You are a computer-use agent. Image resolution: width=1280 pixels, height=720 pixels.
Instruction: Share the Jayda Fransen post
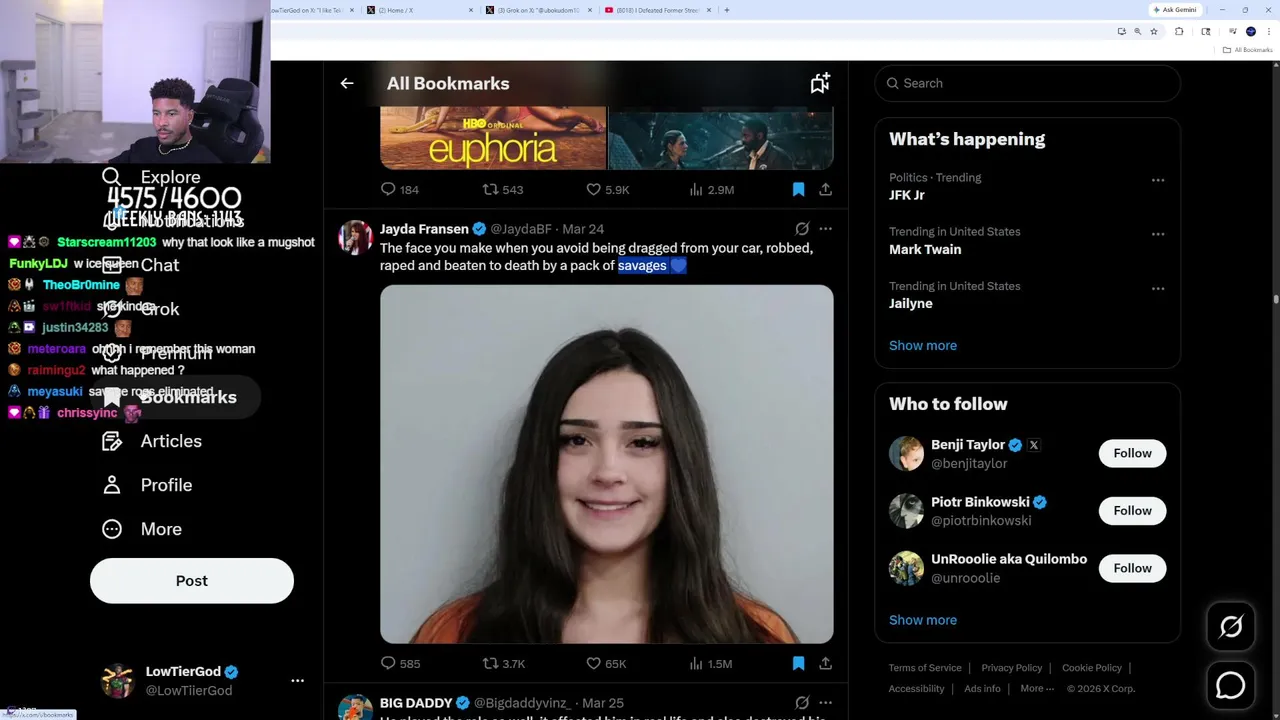(825, 663)
